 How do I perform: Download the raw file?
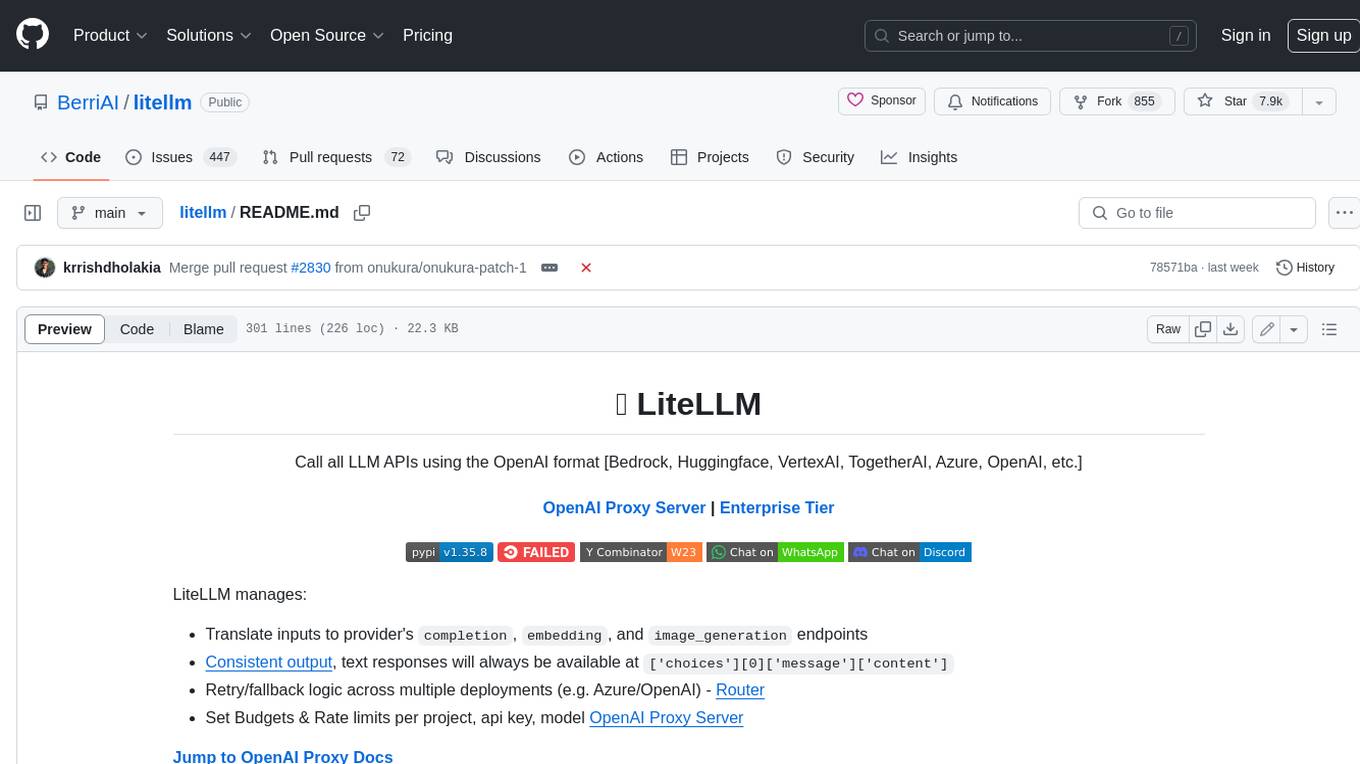(x=1231, y=329)
